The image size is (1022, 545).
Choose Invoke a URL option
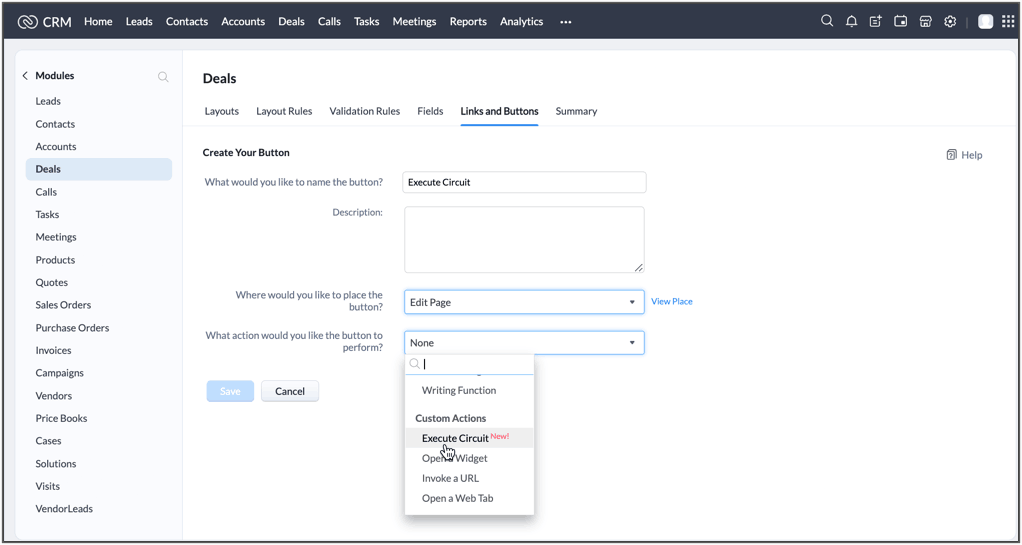click(450, 478)
